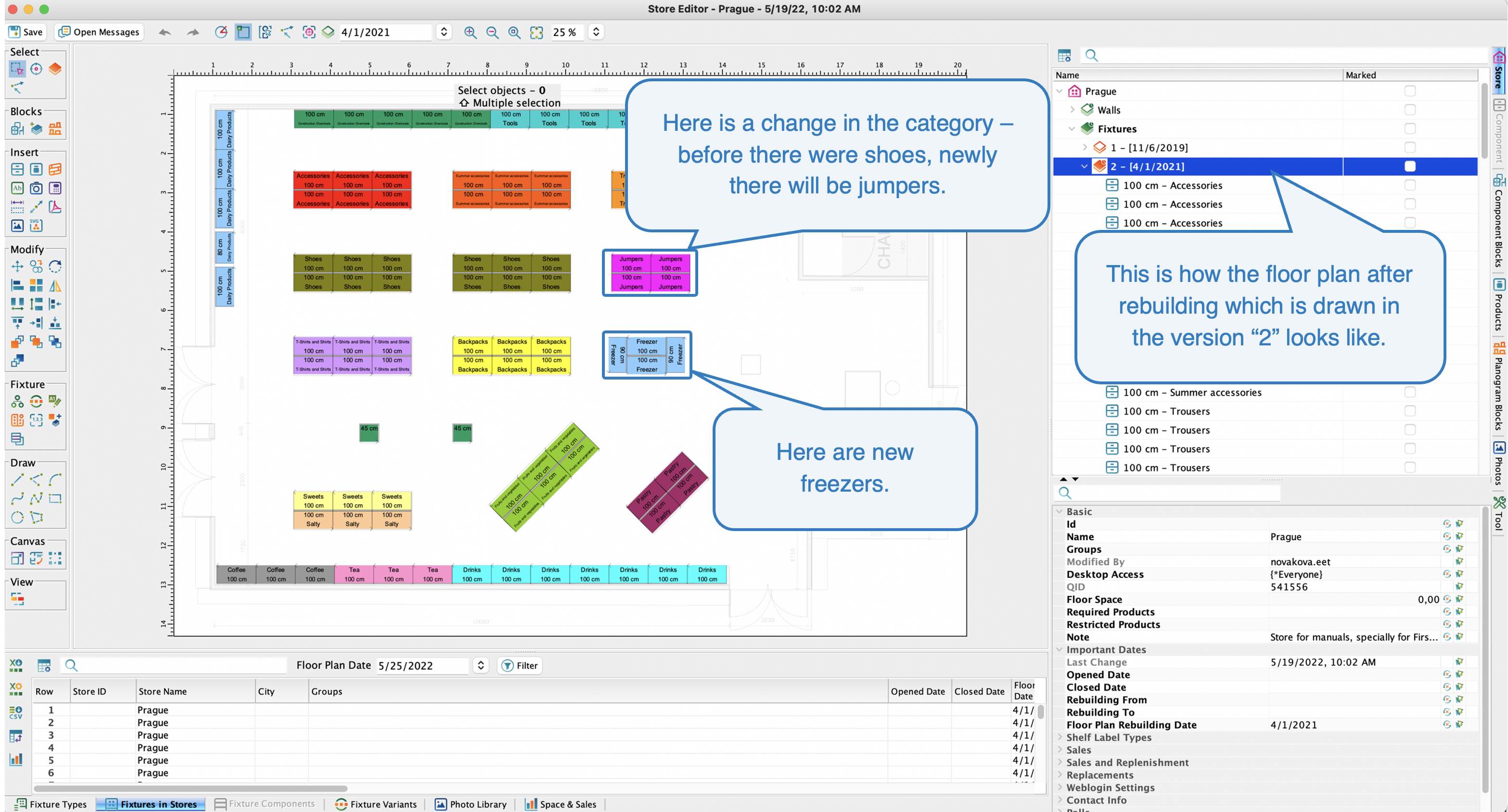Image resolution: width=1508 pixels, height=812 pixels.
Task: Select the circular target selection tool
Action: [x=36, y=69]
